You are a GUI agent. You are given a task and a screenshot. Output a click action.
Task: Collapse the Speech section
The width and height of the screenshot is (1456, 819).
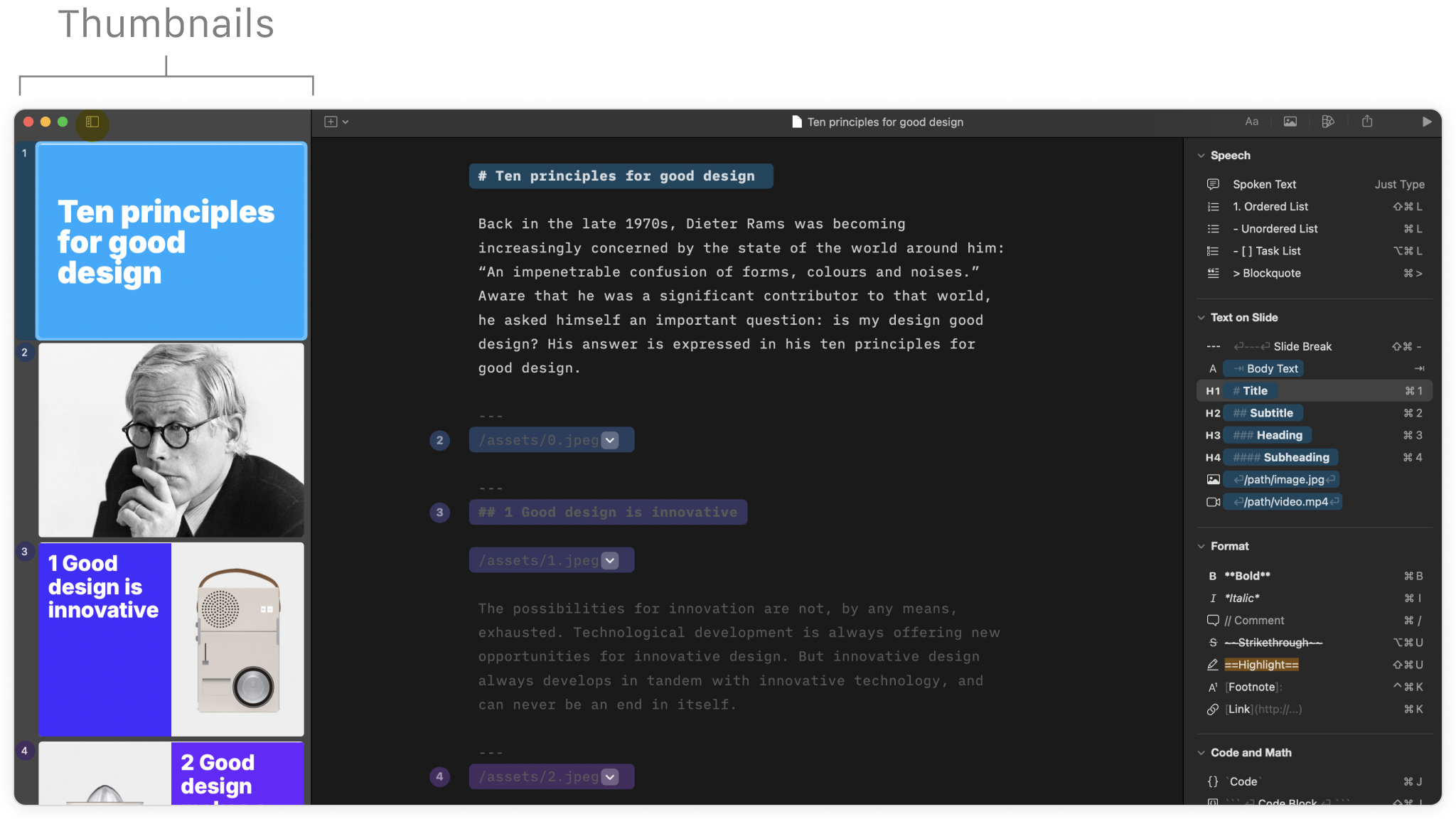click(x=1201, y=156)
